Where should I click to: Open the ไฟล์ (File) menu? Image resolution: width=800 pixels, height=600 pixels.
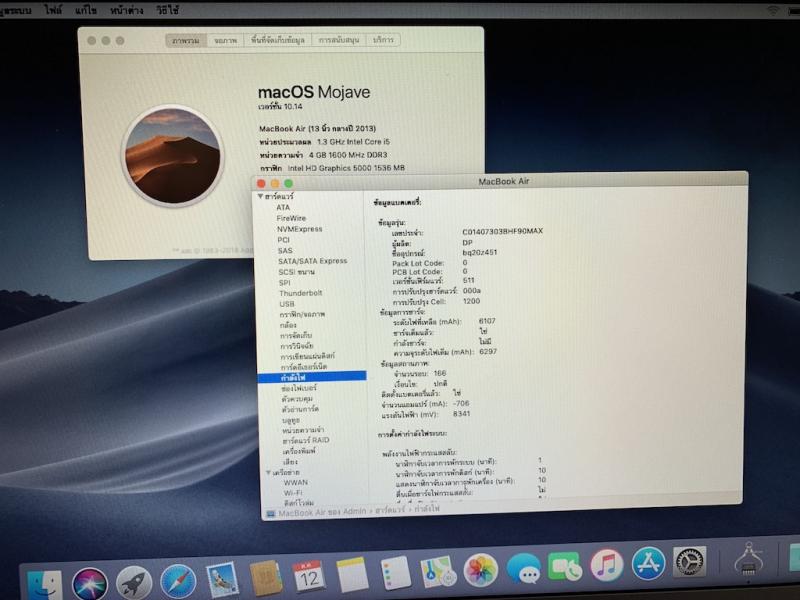(53, 10)
